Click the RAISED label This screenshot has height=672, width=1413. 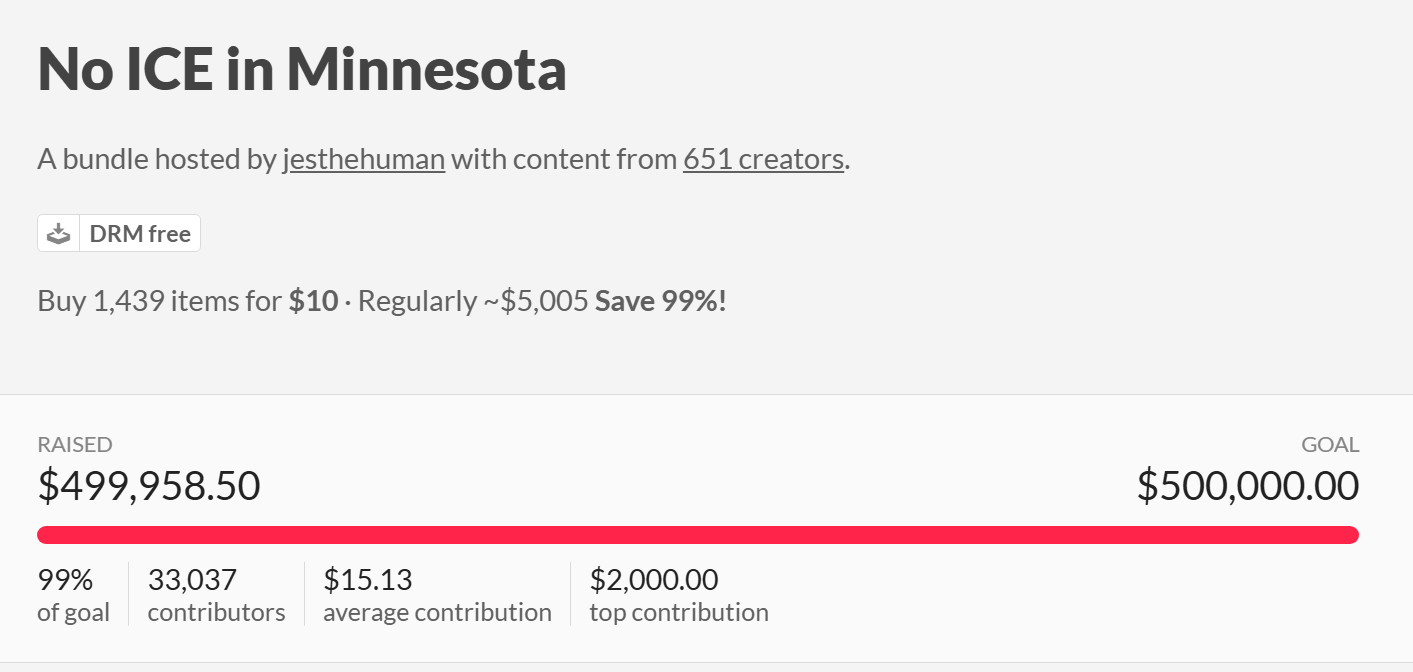[75, 445]
